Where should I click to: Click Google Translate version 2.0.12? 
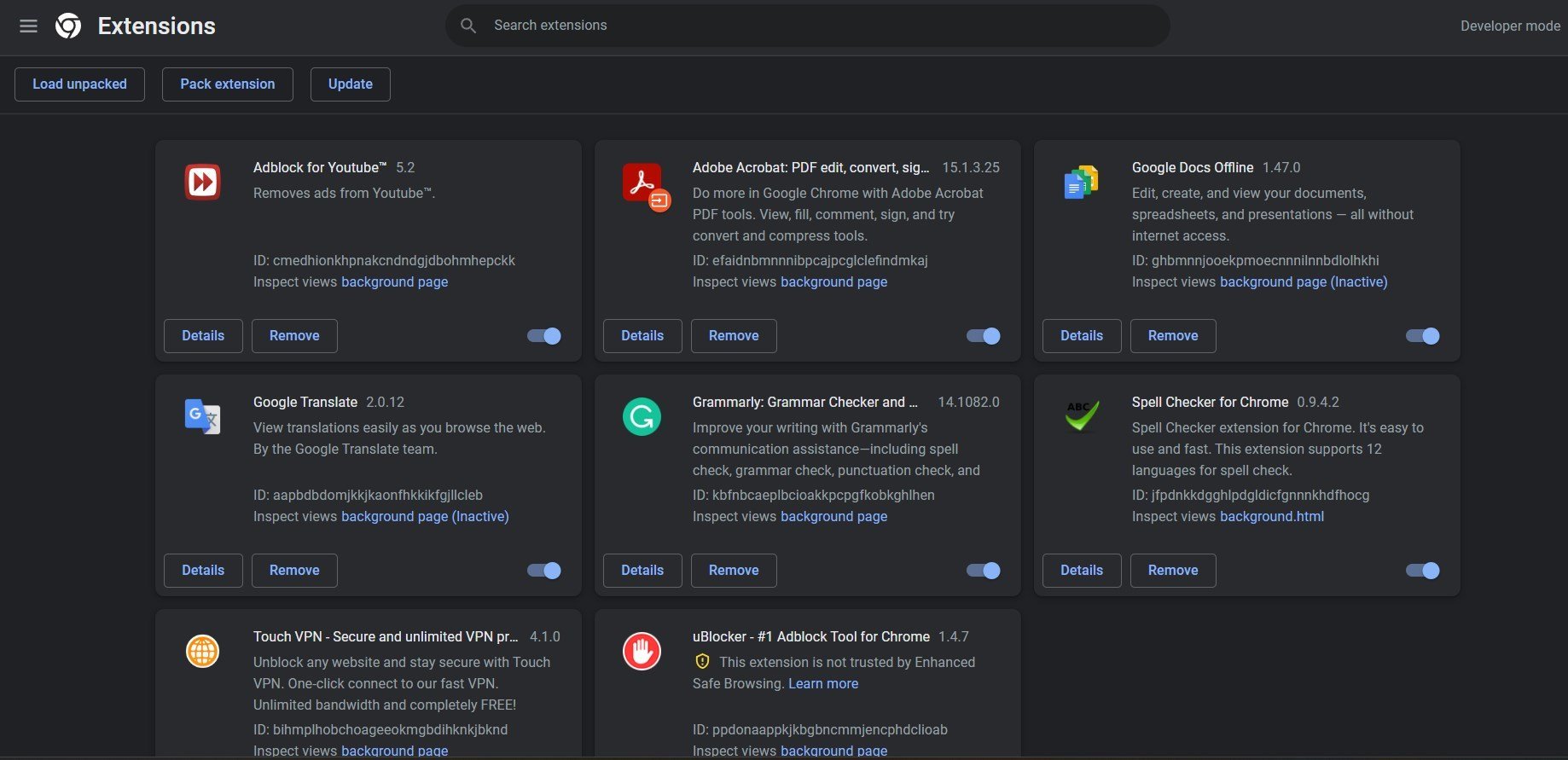385,403
